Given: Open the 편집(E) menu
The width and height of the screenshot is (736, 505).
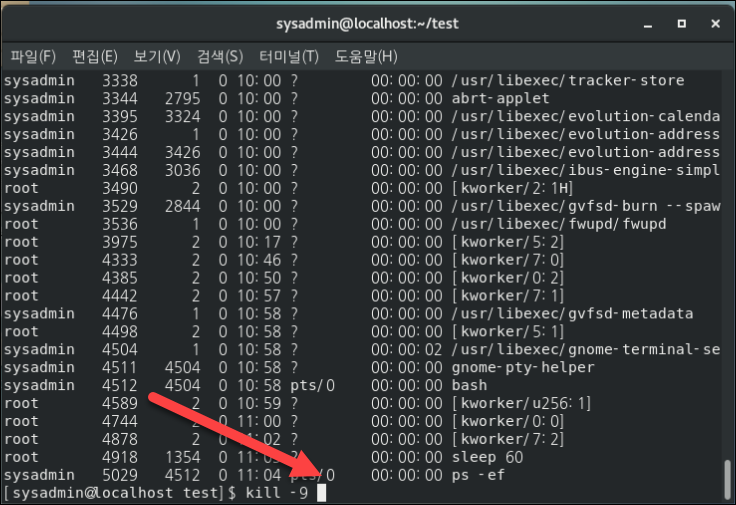Looking at the screenshot, I should pos(95,57).
